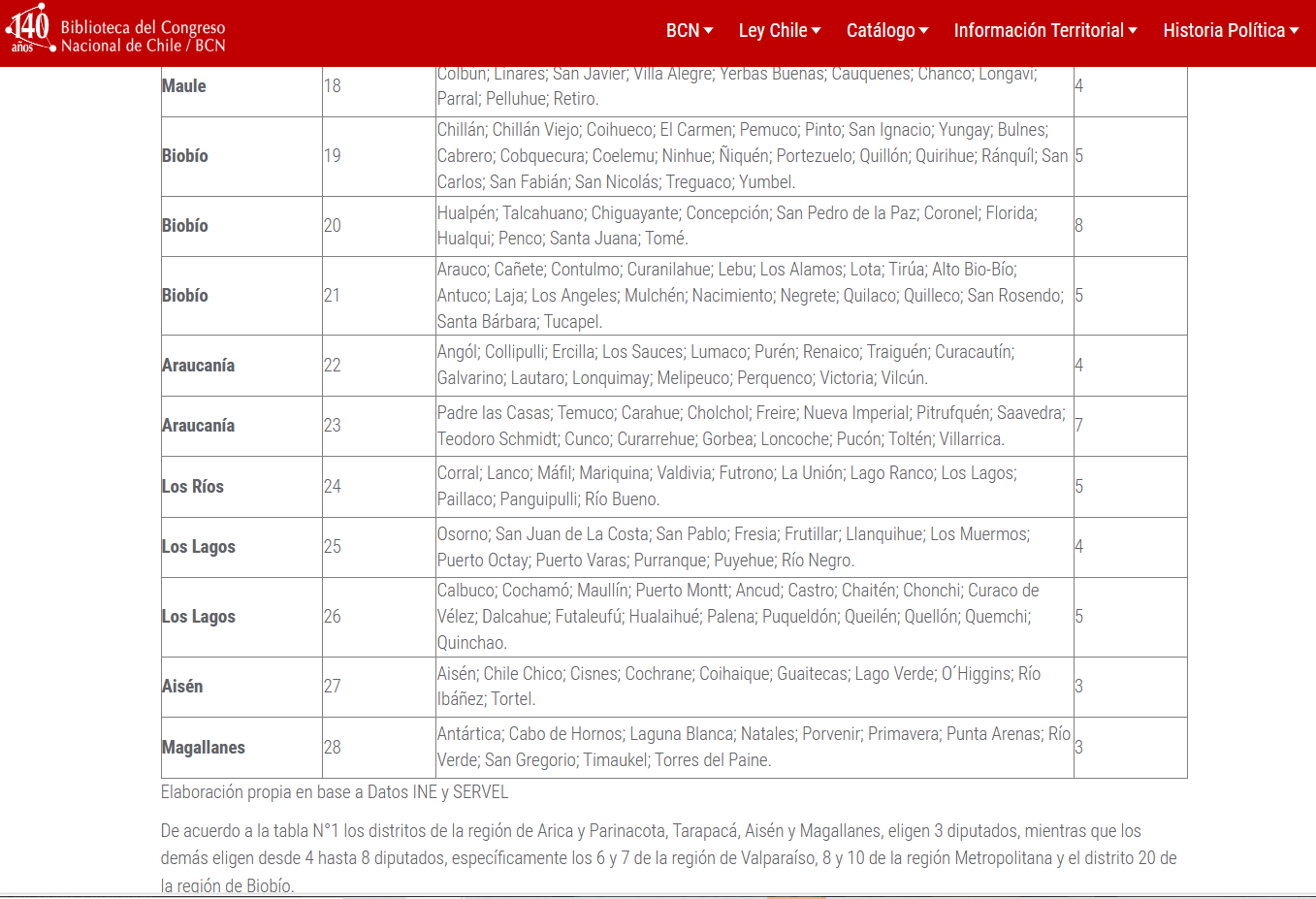This screenshot has width=1316, height=899.
Task: Select district number 28 cell
Action: (x=379, y=748)
